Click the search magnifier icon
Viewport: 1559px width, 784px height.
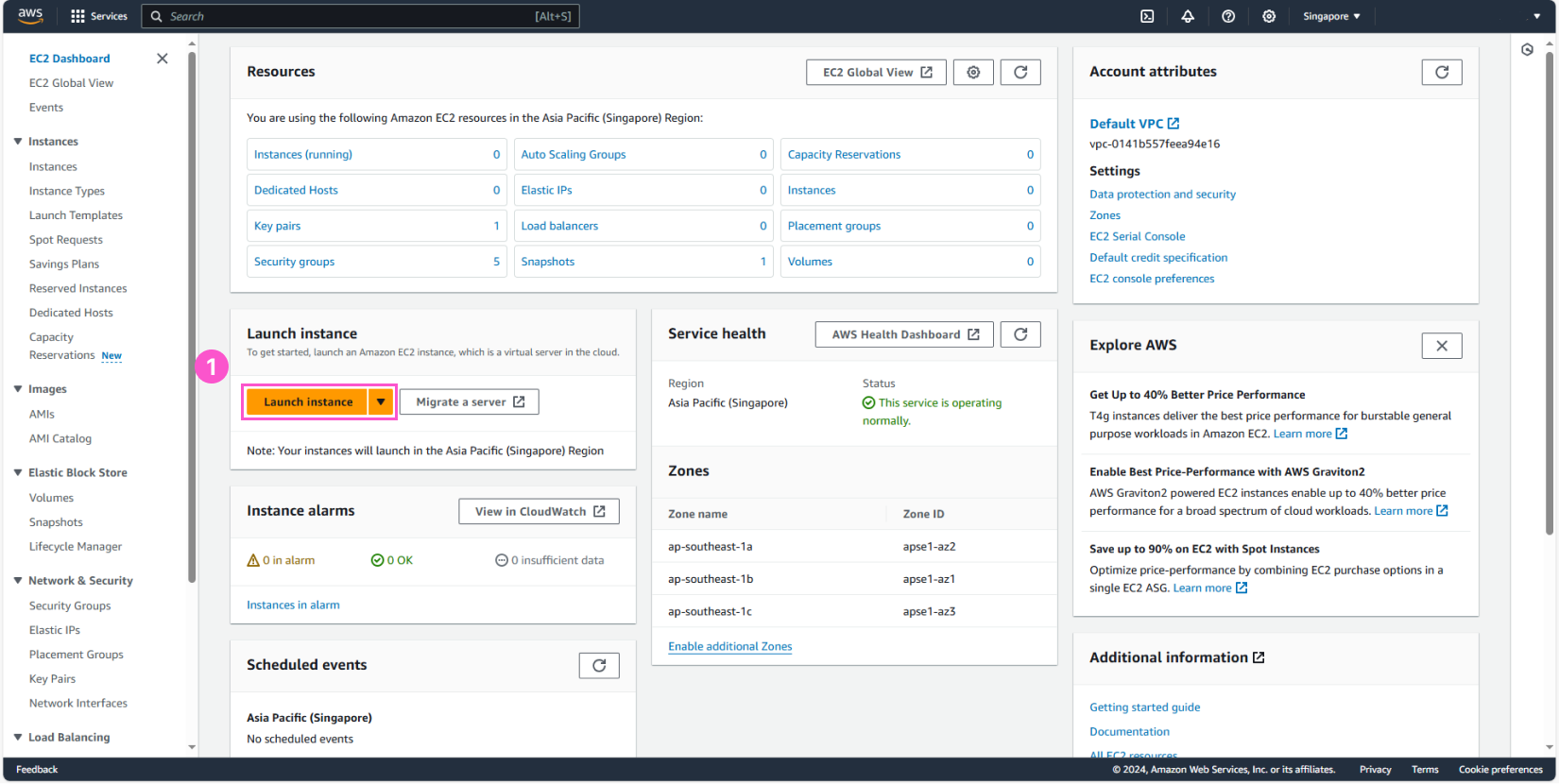point(157,16)
